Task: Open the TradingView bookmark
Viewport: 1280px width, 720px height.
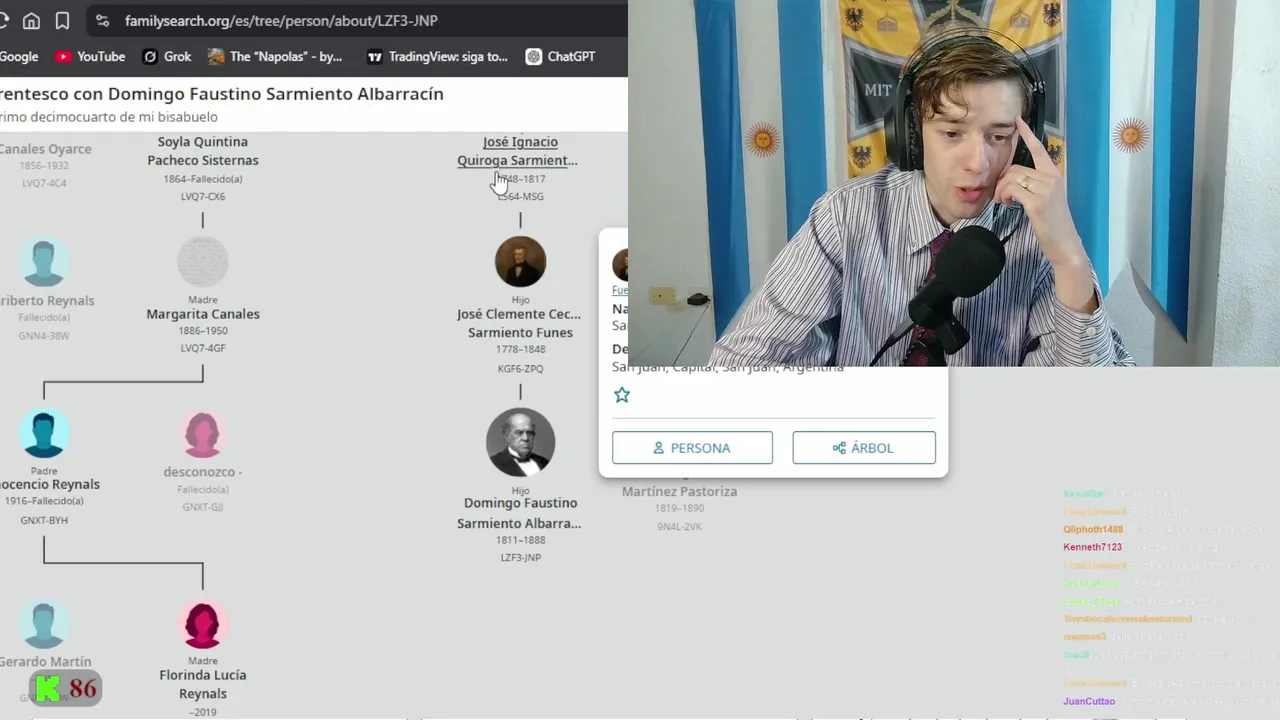Action: [x=437, y=57]
